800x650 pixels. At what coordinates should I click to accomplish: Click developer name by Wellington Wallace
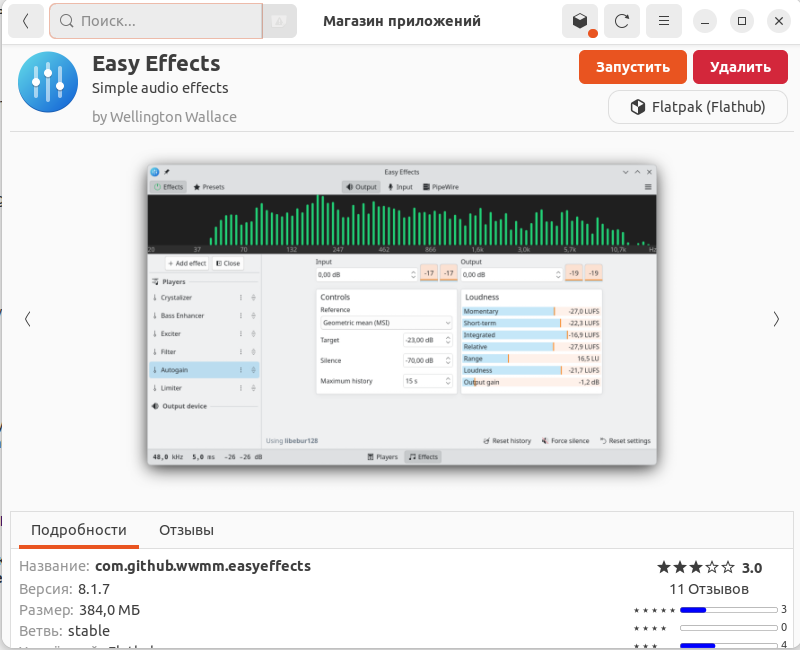point(164,117)
